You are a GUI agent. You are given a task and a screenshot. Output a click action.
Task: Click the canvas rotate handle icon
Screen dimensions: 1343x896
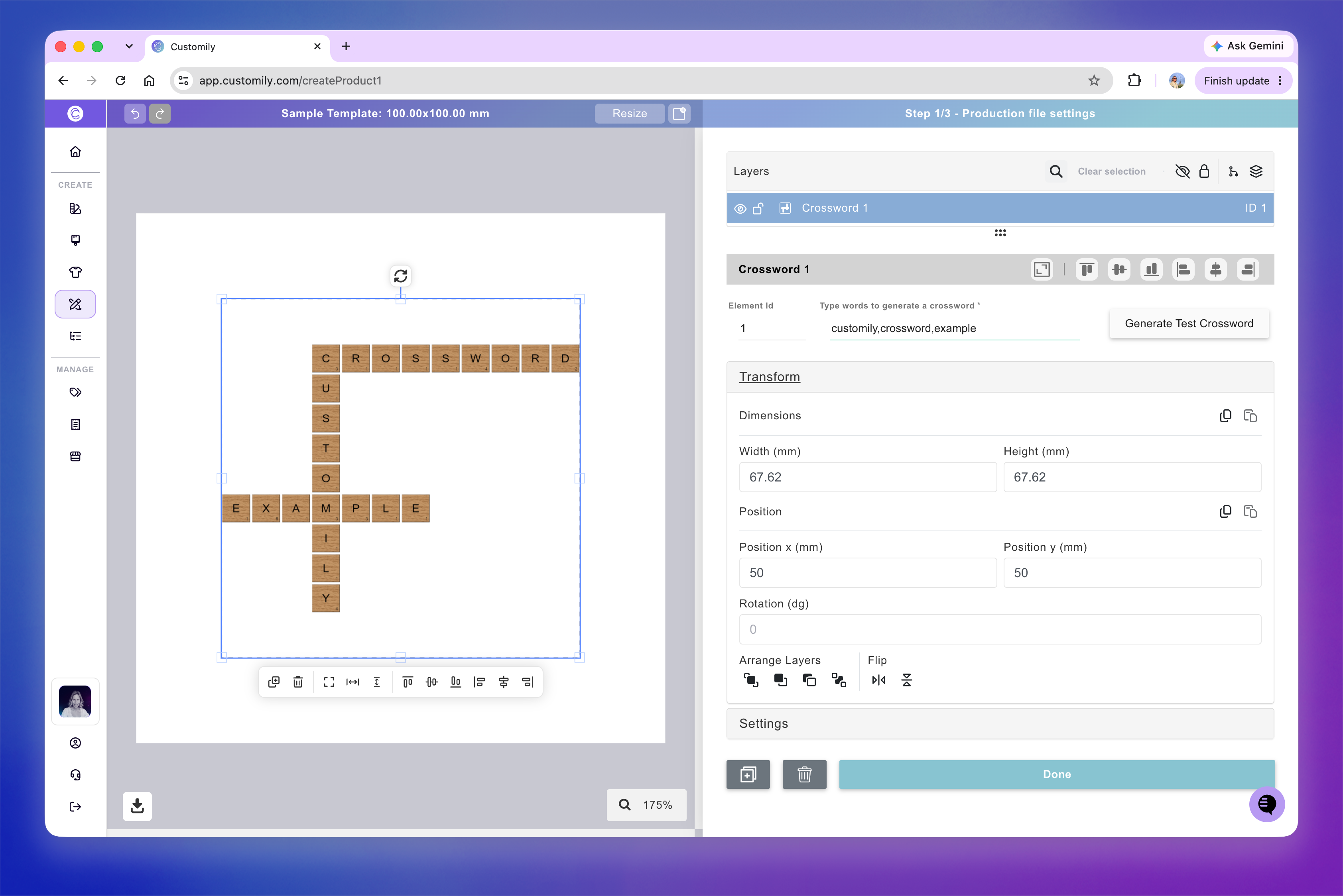pos(401,276)
